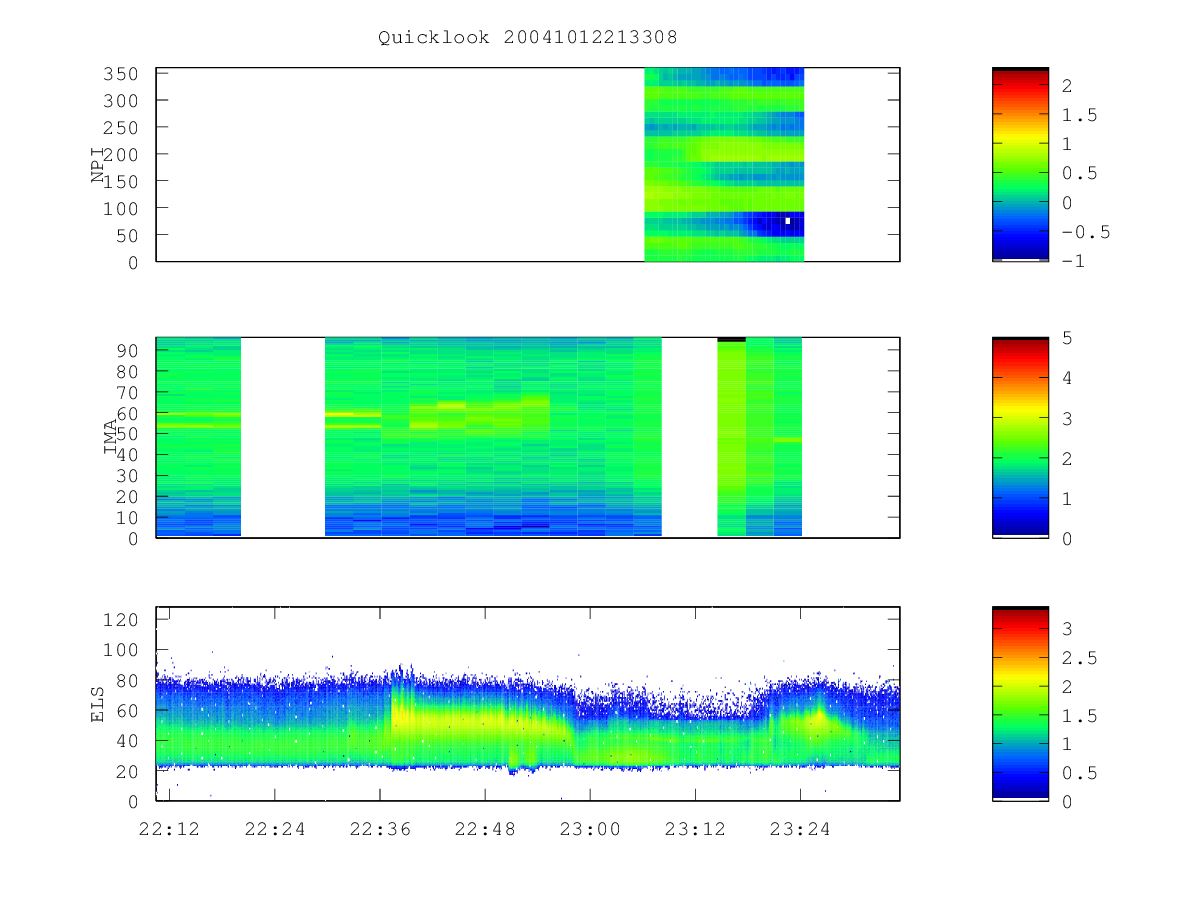Viewport: 1200px width, 900px height.
Task: Click the 3 value on ELS colorbar
Action: pyautogui.click(x=1067, y=629)
